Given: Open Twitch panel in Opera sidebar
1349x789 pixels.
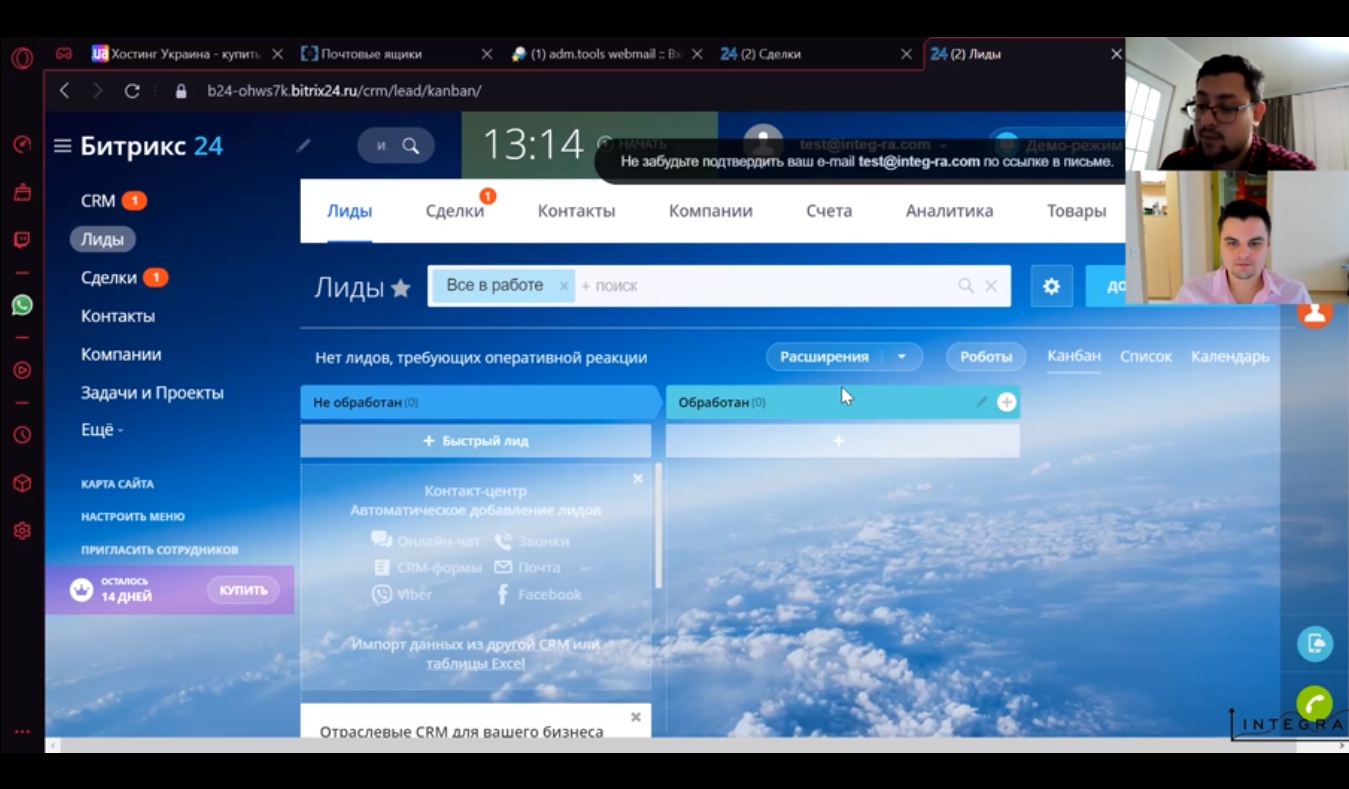Looking at the screenshot, I should pos(22,240).
